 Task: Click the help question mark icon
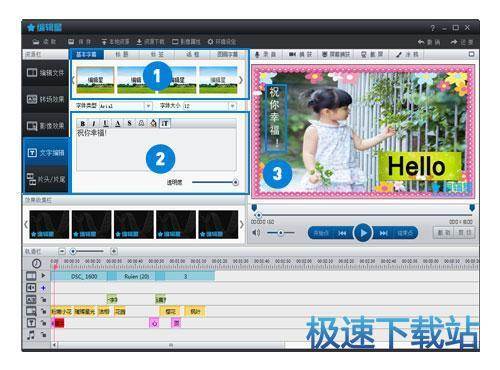point(433,28)
